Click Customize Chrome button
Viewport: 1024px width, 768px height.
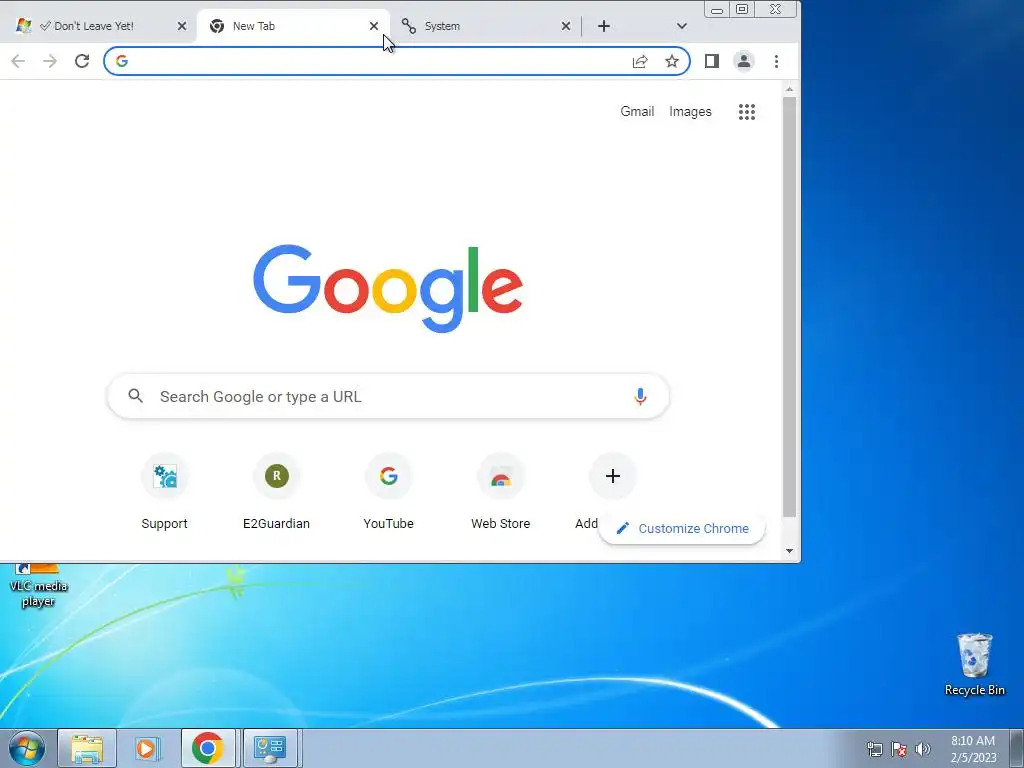[x=682, y=528]
